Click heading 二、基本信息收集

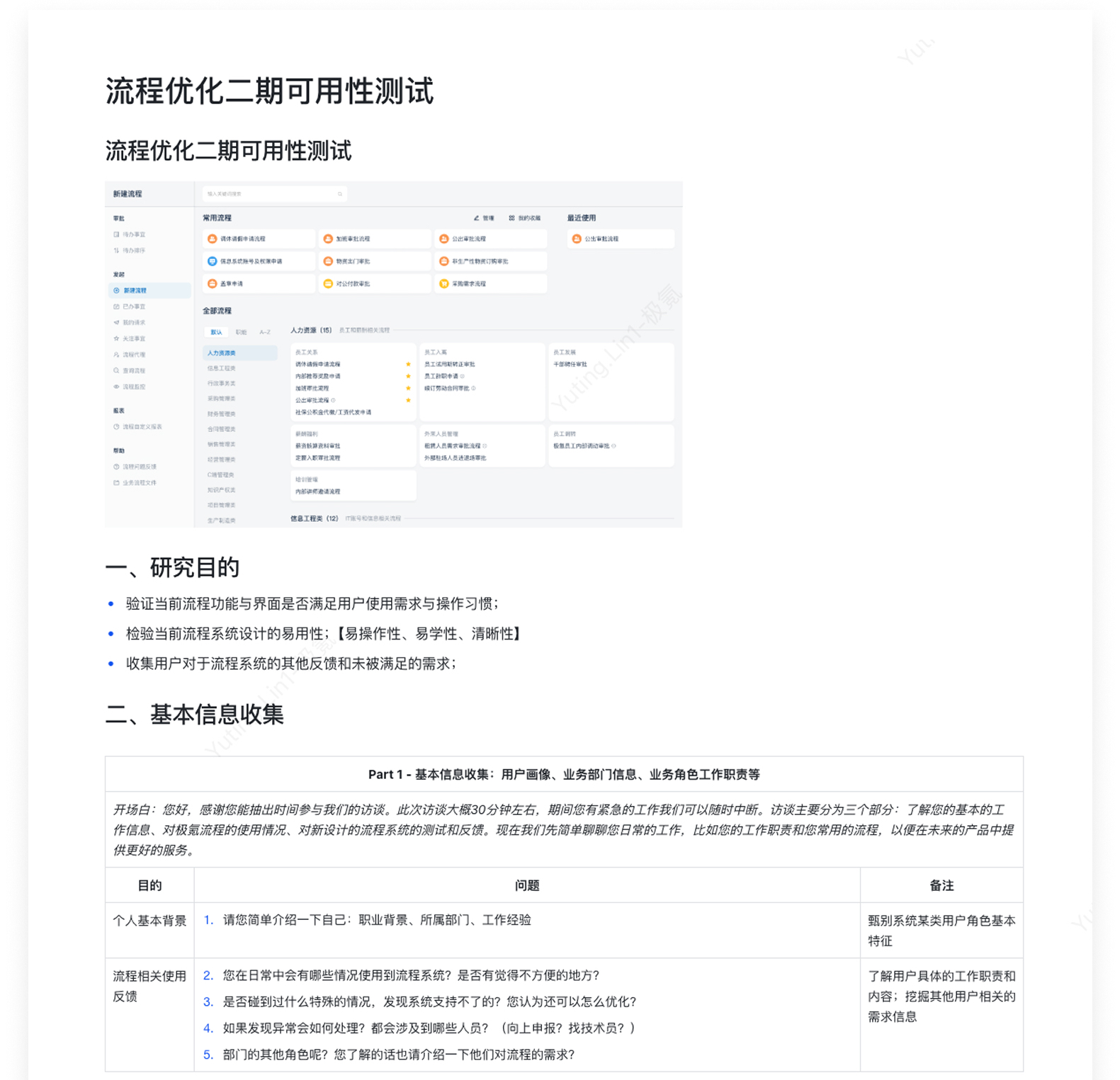(x=195, y=714)
